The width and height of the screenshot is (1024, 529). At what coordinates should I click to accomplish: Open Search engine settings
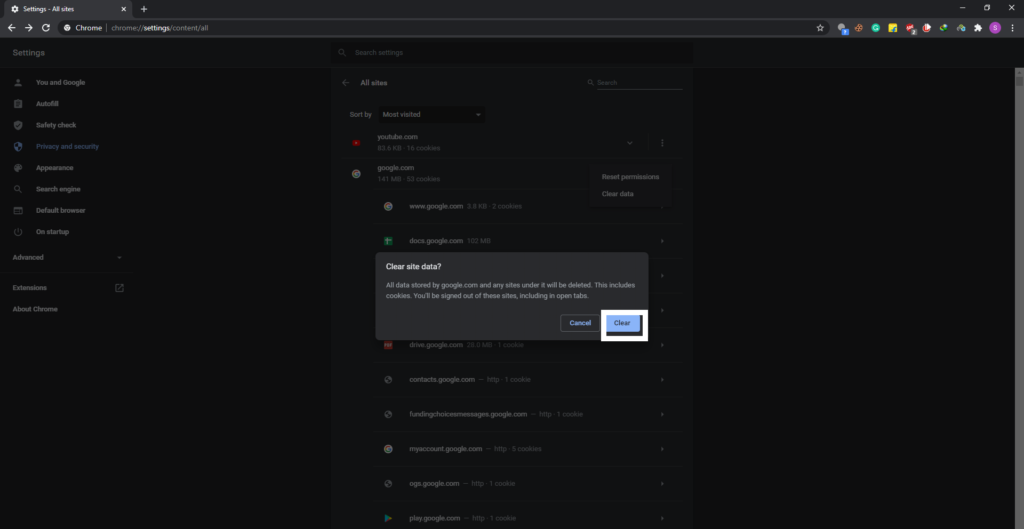pos(58,189)
